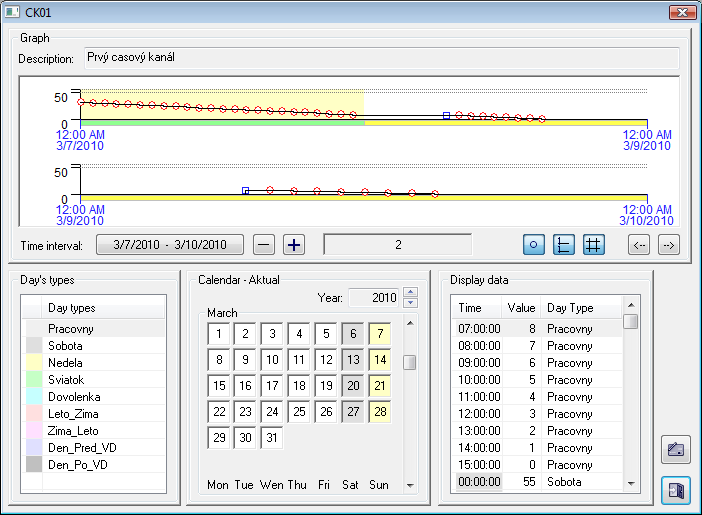Select the Sviatok day type
The image size is (702, 515).
pos(66,380)
